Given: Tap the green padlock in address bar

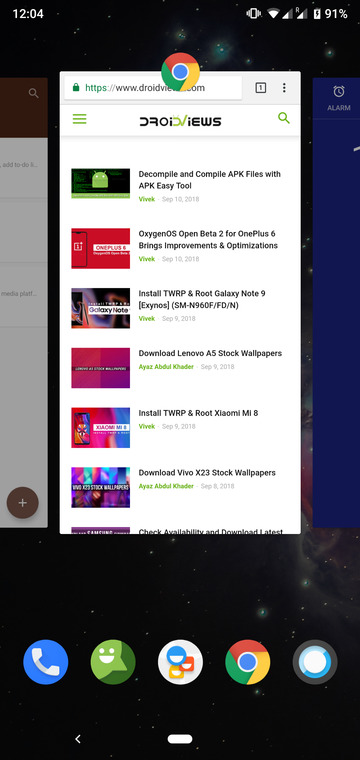Looking at the screenshot, I should pyautogui.click(x=76, y=88).
